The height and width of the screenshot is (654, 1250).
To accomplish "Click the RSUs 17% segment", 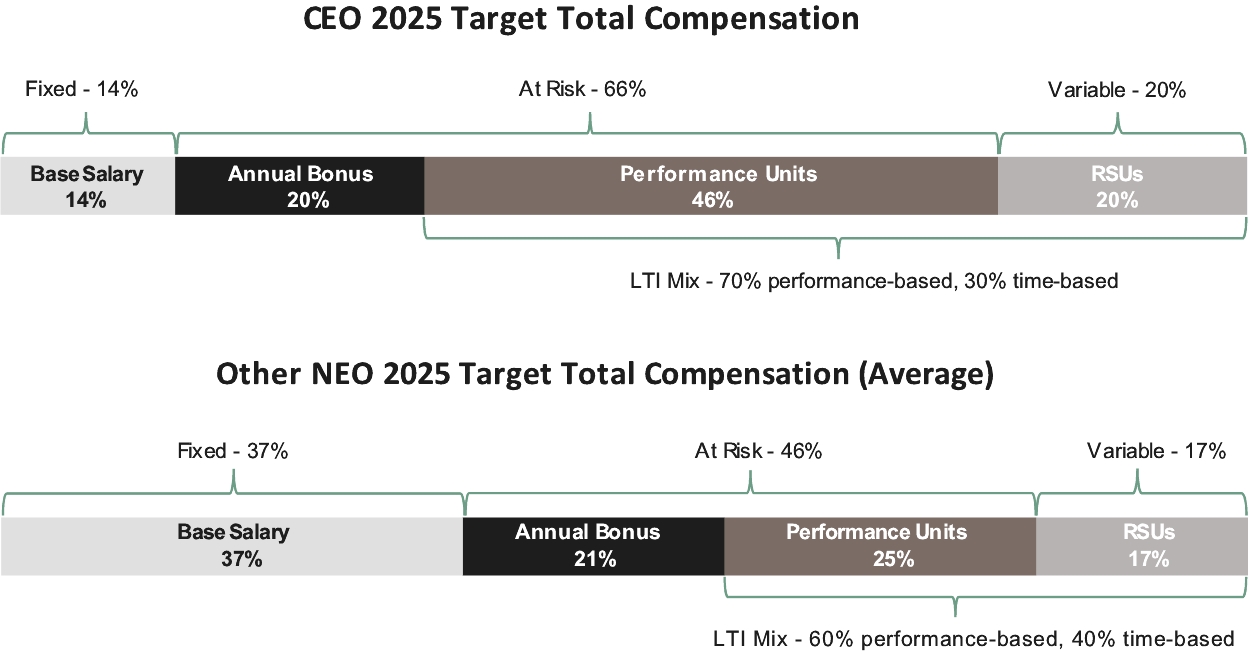I will pyautogui.click(x=1142, y=546).
